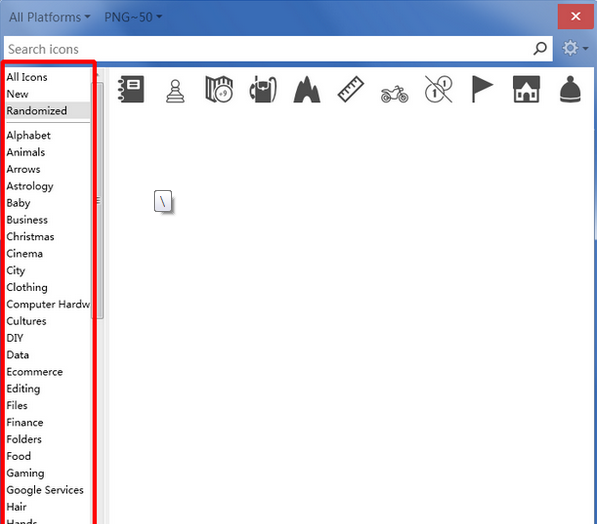597x524 pixels.
Task: Open the gear settings dropdown
Action: (575, 48)
